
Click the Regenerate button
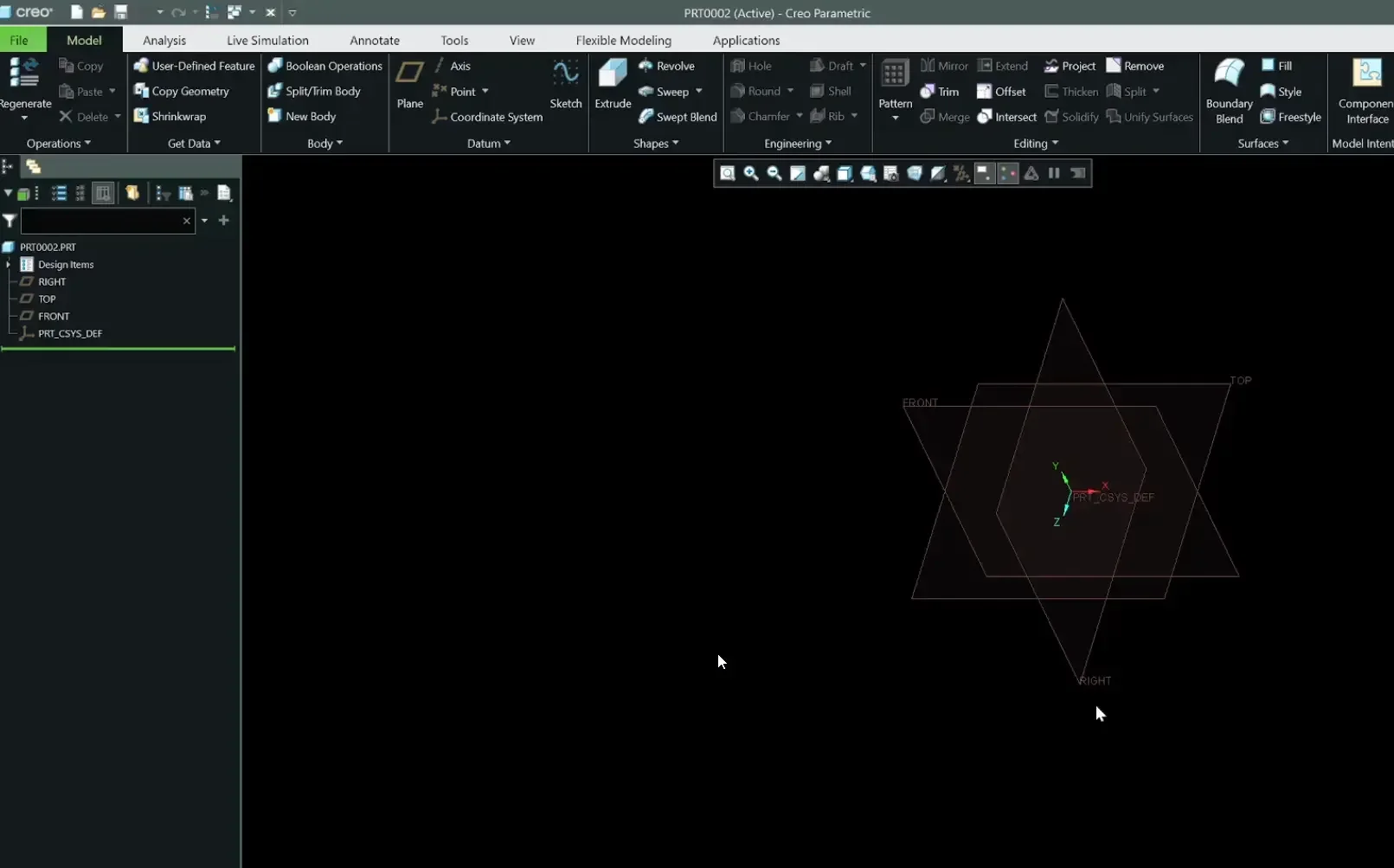[25, 89]
